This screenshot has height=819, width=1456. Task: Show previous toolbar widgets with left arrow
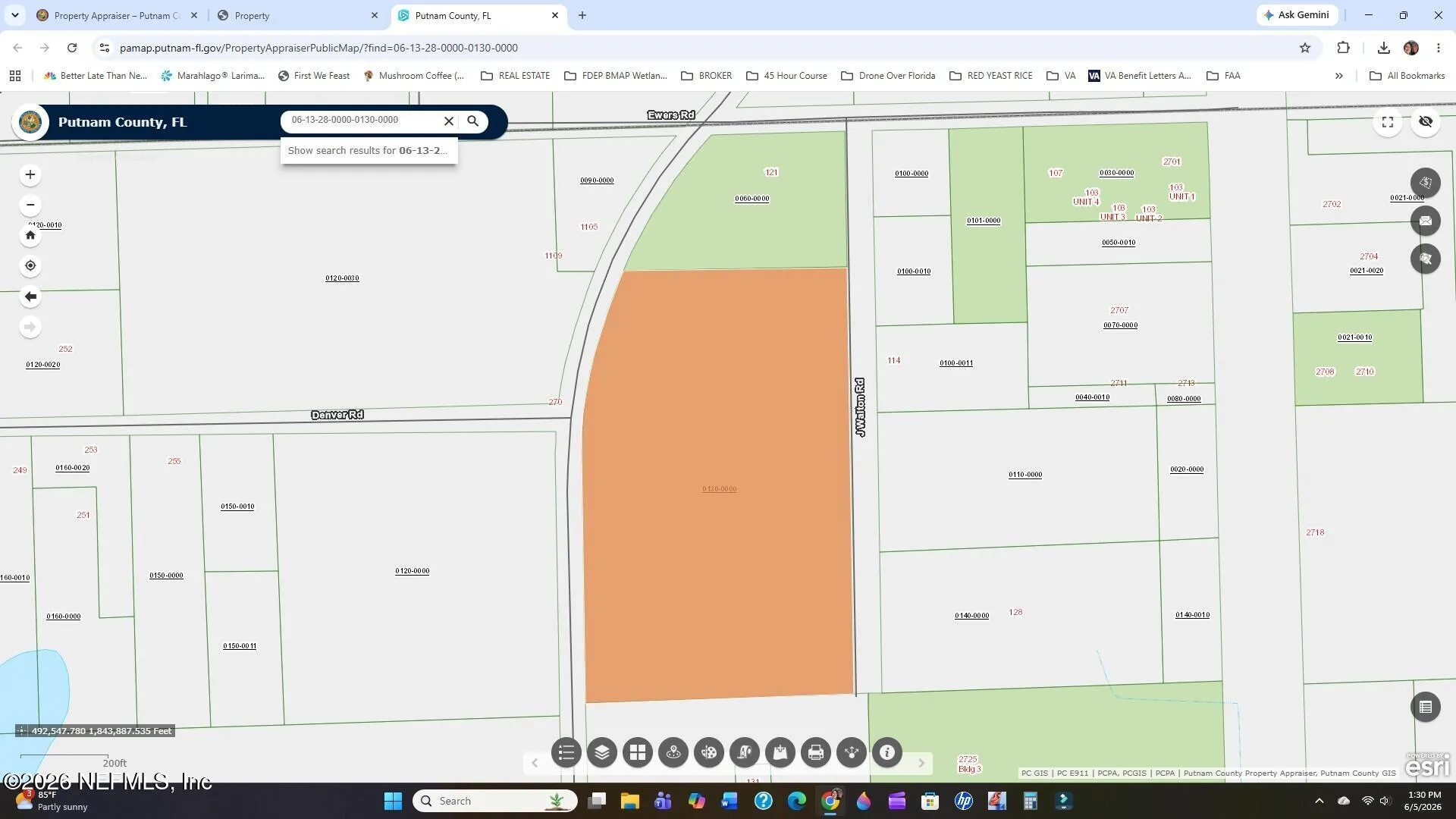(x=535, y=763)
